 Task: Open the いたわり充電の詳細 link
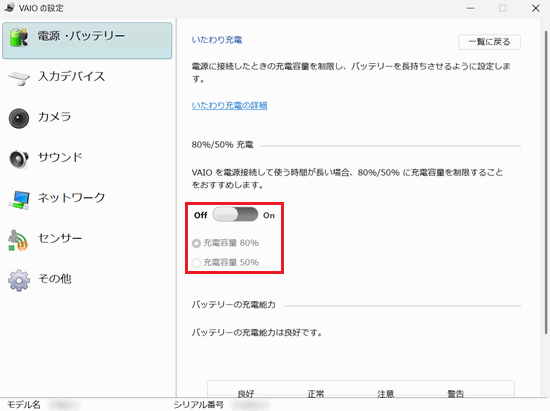tap(229, 106)
